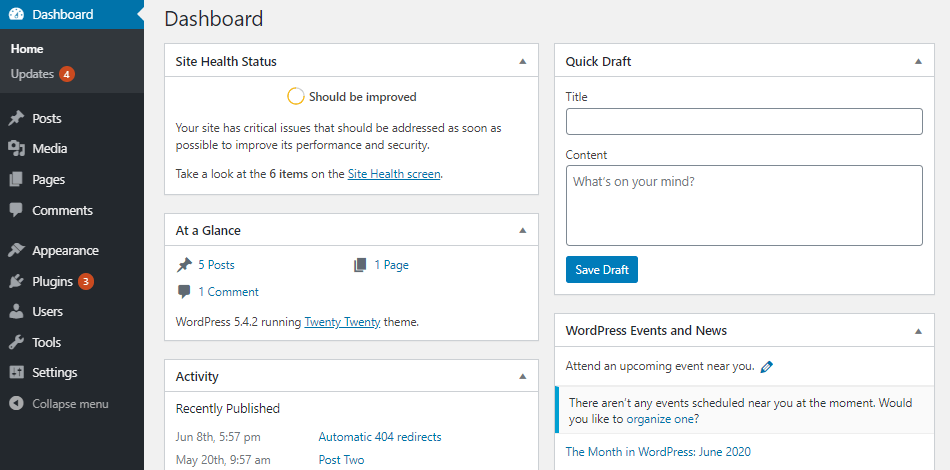Open the Settings menu label
Viewport: 950px width, 470px height.
[x=55, y=372]
